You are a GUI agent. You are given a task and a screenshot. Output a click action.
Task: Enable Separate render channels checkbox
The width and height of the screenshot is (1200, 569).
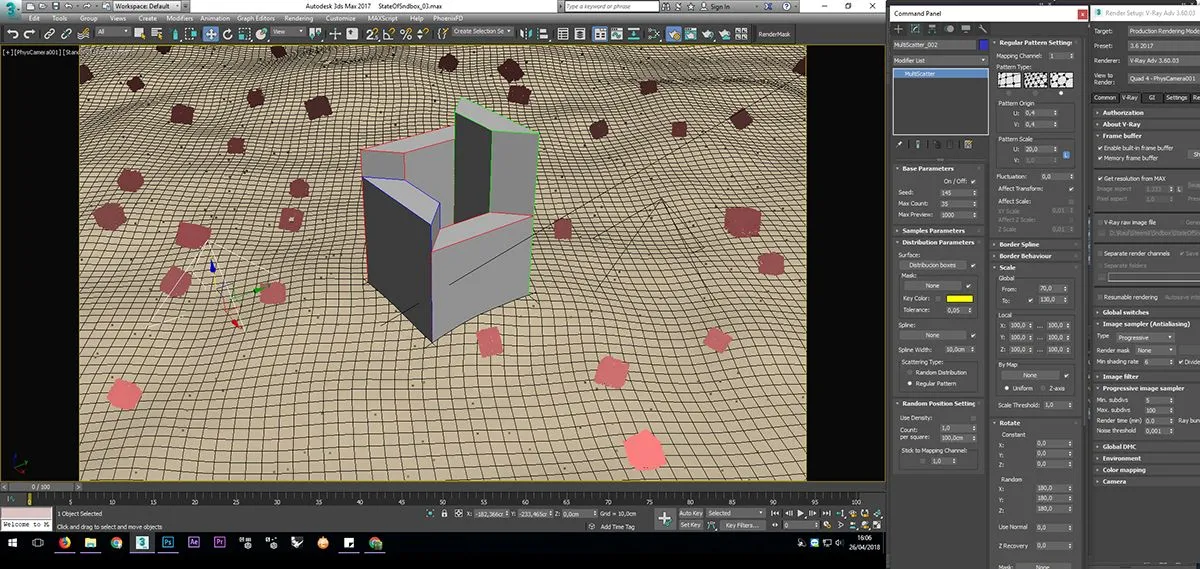click(x=1098, y=253)
